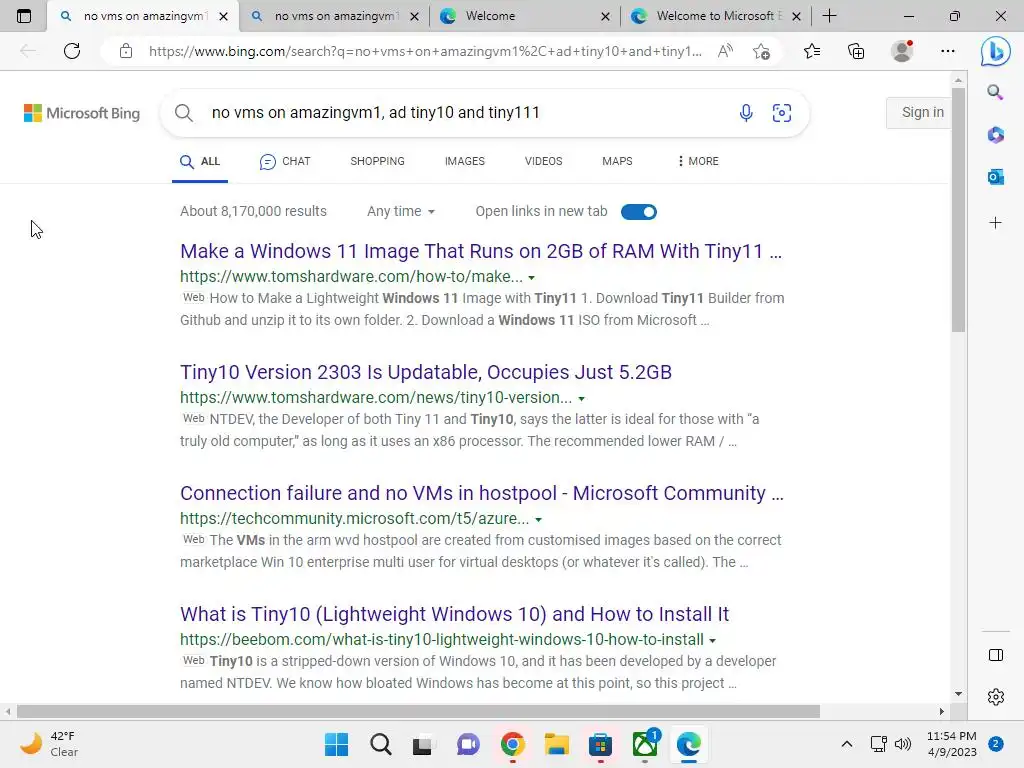This screenshot has height=768, width=1024.
Task: Open the notification center badge
Action: coord(995,744)
